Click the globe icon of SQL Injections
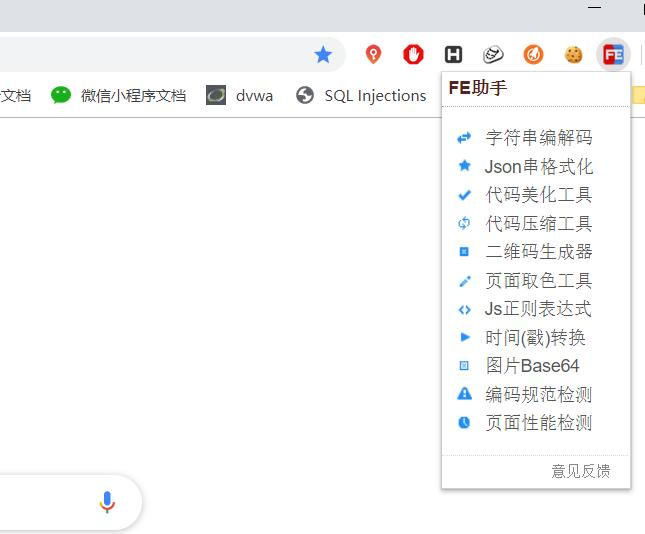This screenshot has width=645, height=534. pos(305,95)
